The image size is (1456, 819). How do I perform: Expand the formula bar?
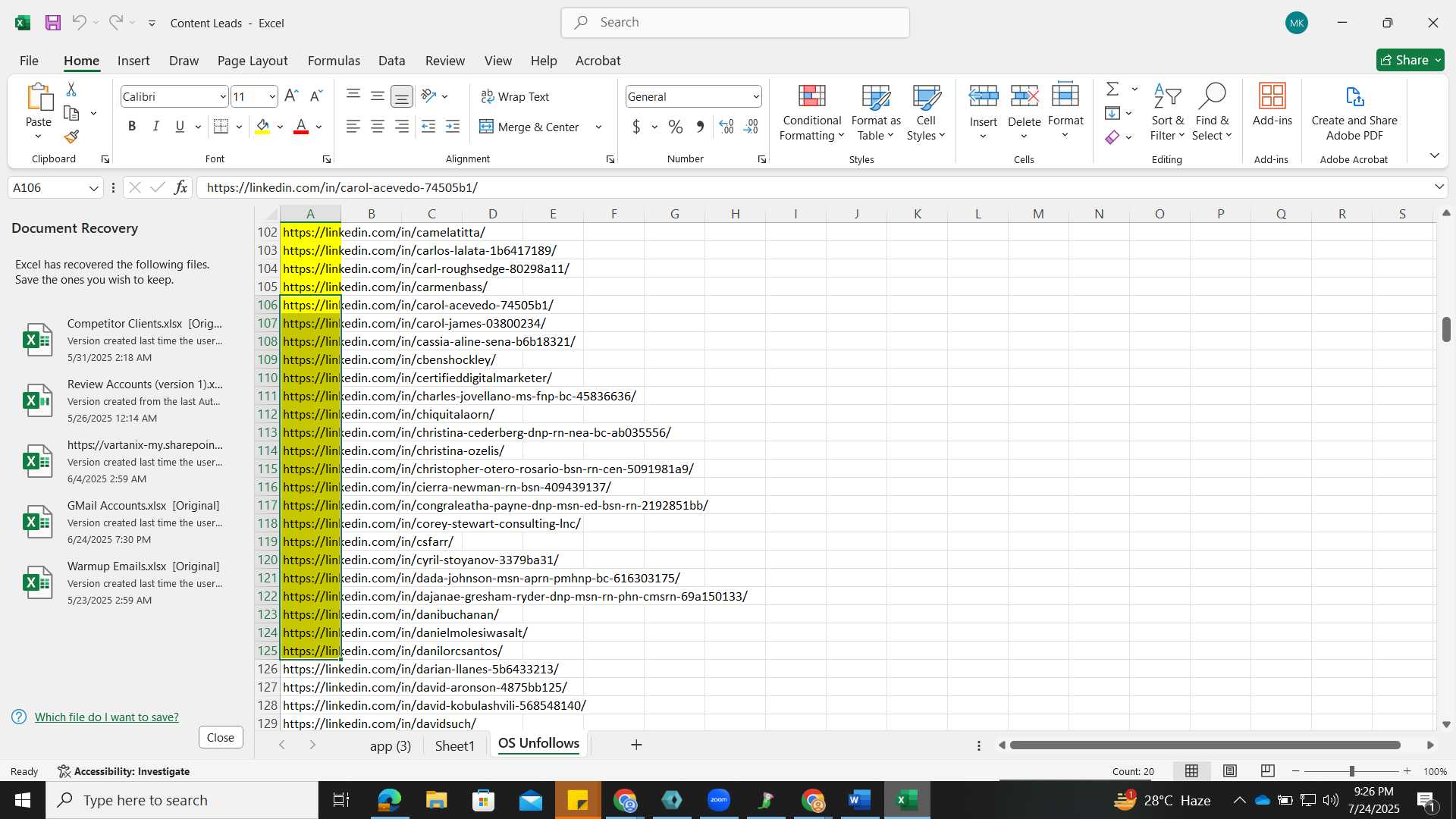(x=1439, y=187)
